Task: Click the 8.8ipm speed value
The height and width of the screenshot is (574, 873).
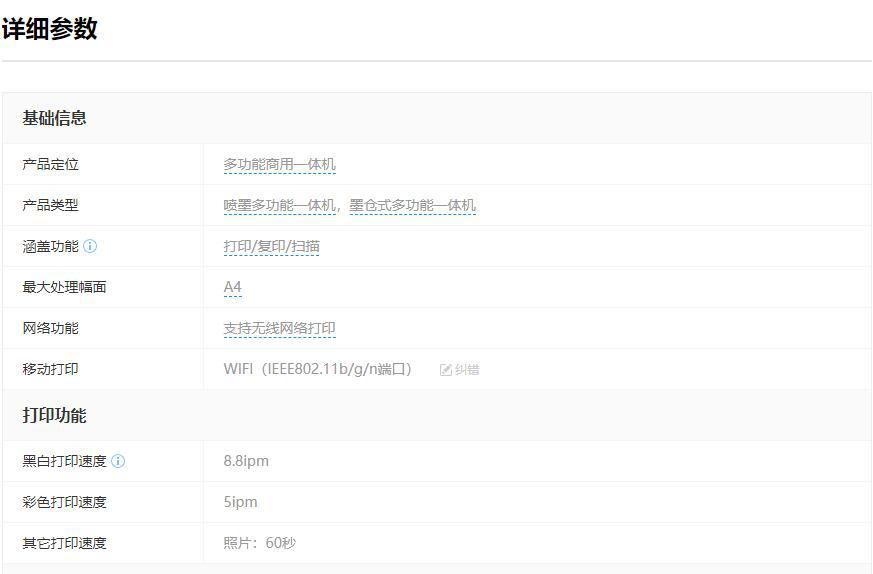Action: (x=246, y=461)
